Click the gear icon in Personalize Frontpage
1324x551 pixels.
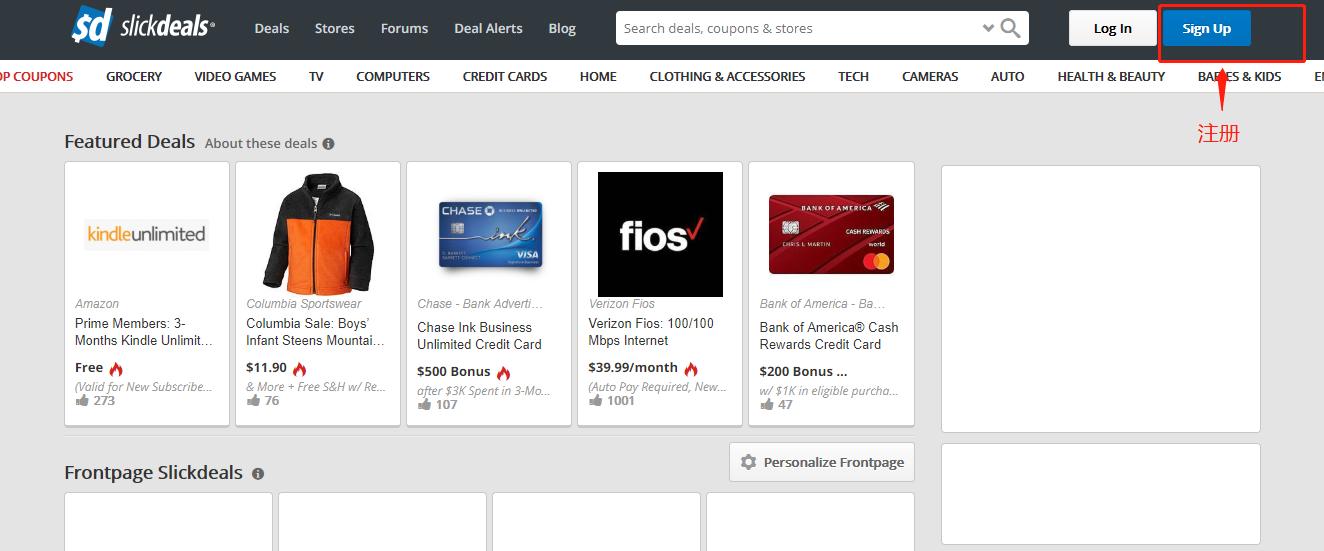(x=748, y=462)
